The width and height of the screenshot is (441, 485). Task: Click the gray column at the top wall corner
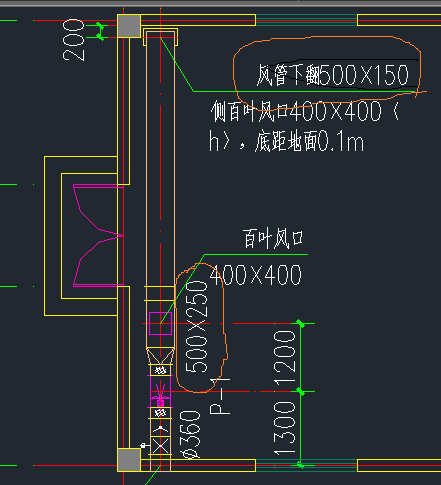[x=129, y=26]
